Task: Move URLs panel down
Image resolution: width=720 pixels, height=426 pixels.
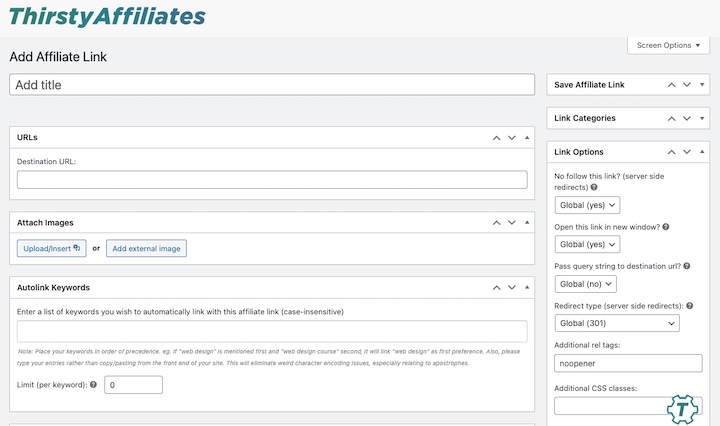Action: (512, 138)
